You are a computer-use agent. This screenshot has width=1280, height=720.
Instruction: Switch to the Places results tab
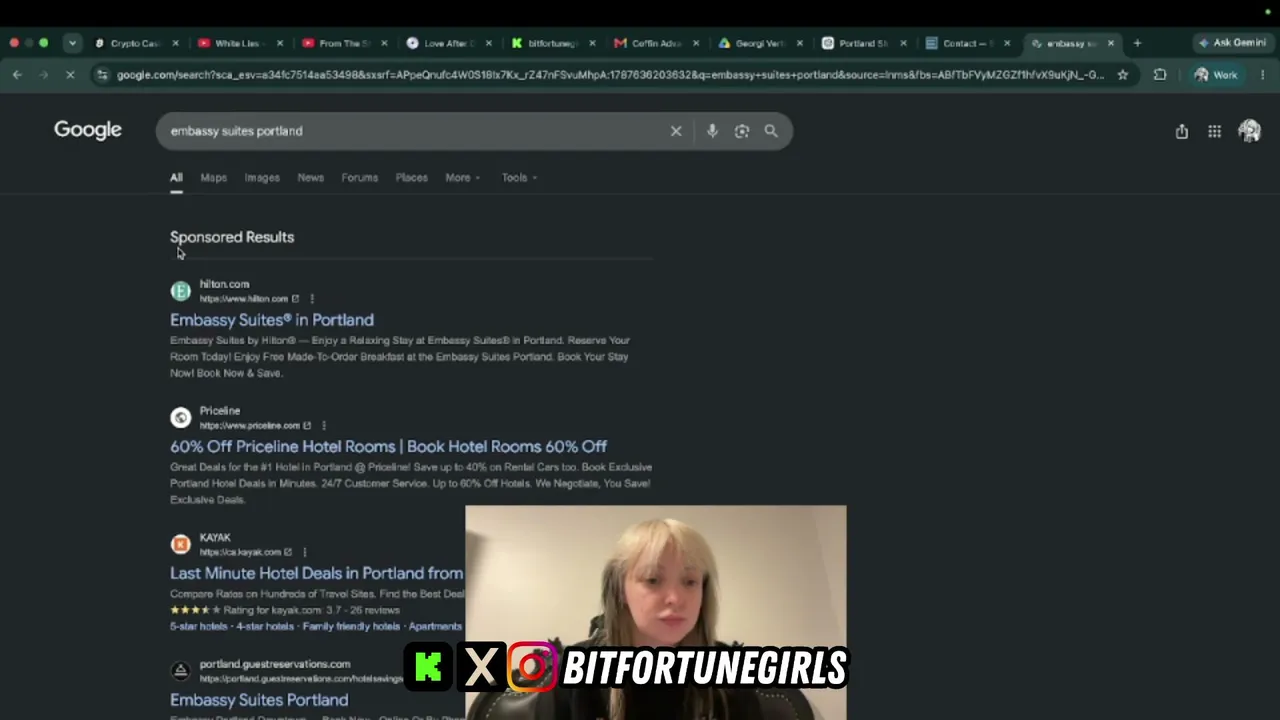coord(412,178)
